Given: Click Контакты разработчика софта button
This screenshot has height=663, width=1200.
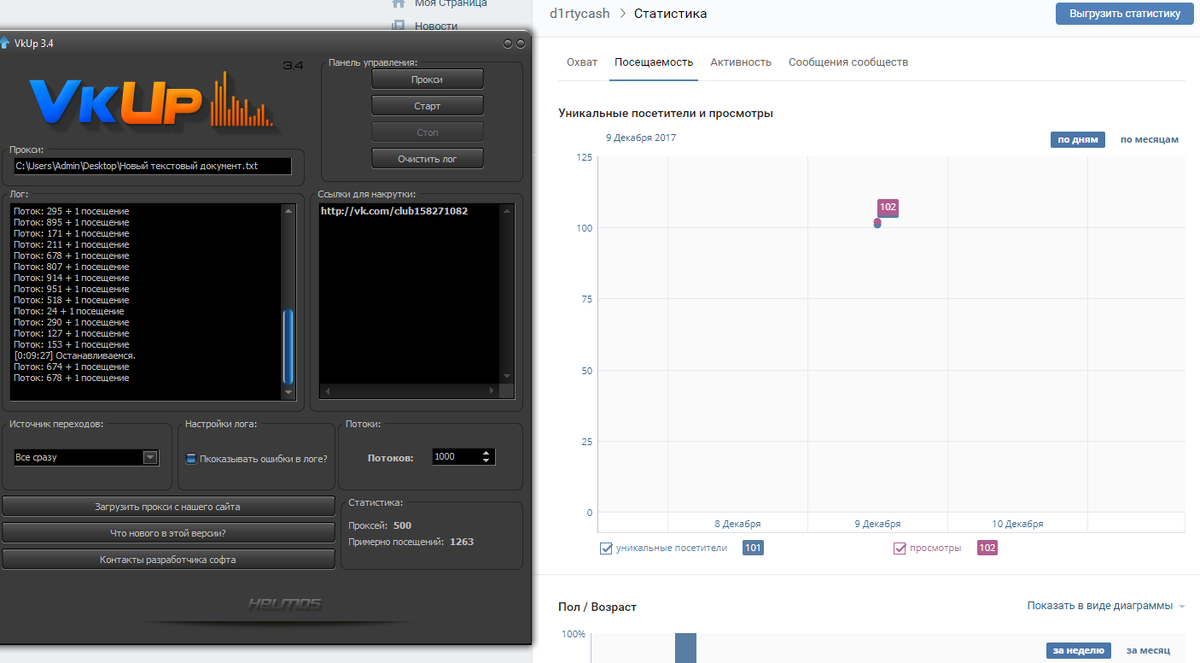Looking at the screenshot, I should tap(168, 559).
